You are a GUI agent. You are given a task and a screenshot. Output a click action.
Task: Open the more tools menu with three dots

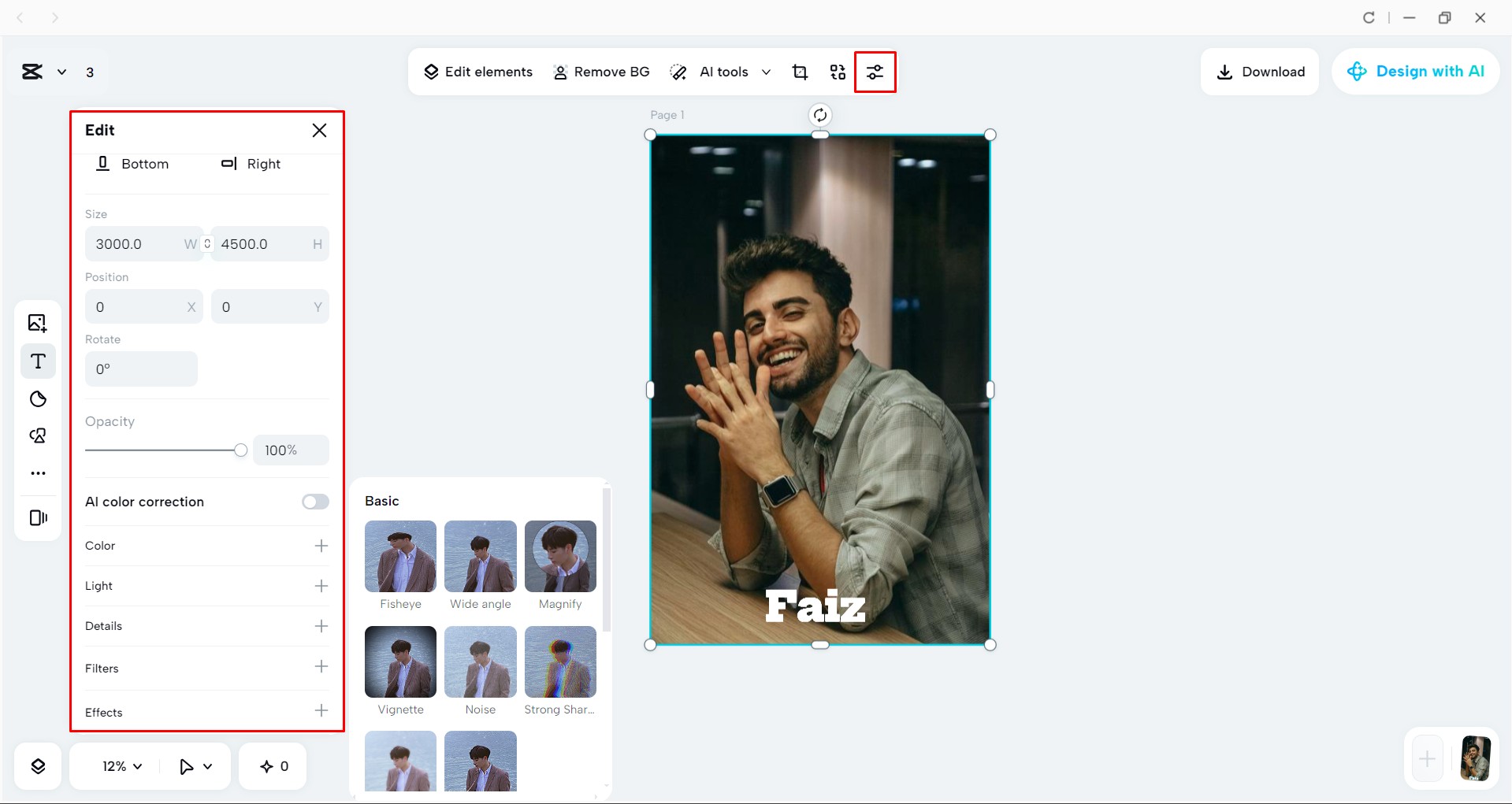point(37,472)
